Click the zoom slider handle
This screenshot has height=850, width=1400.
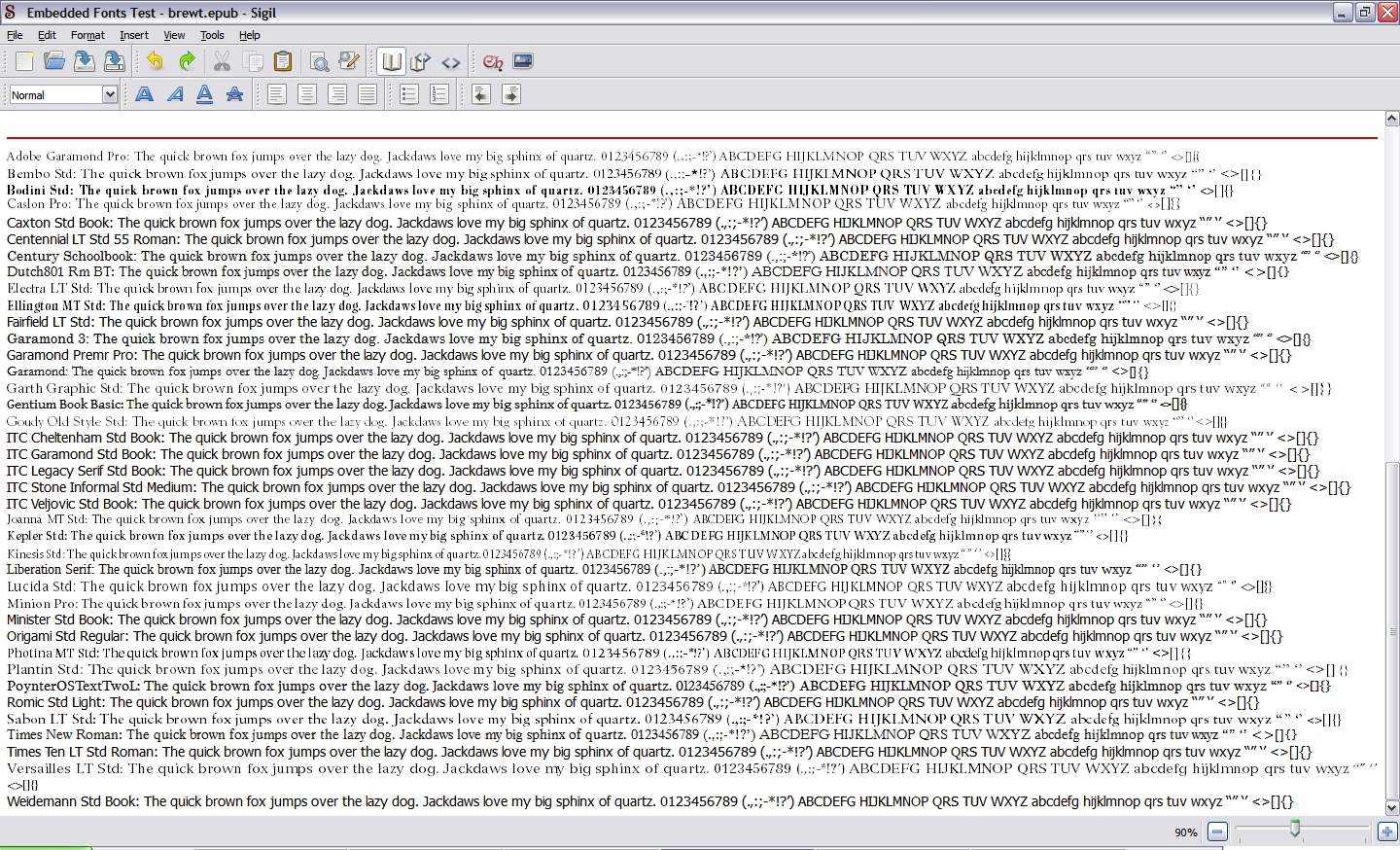tap(1295, 829)
